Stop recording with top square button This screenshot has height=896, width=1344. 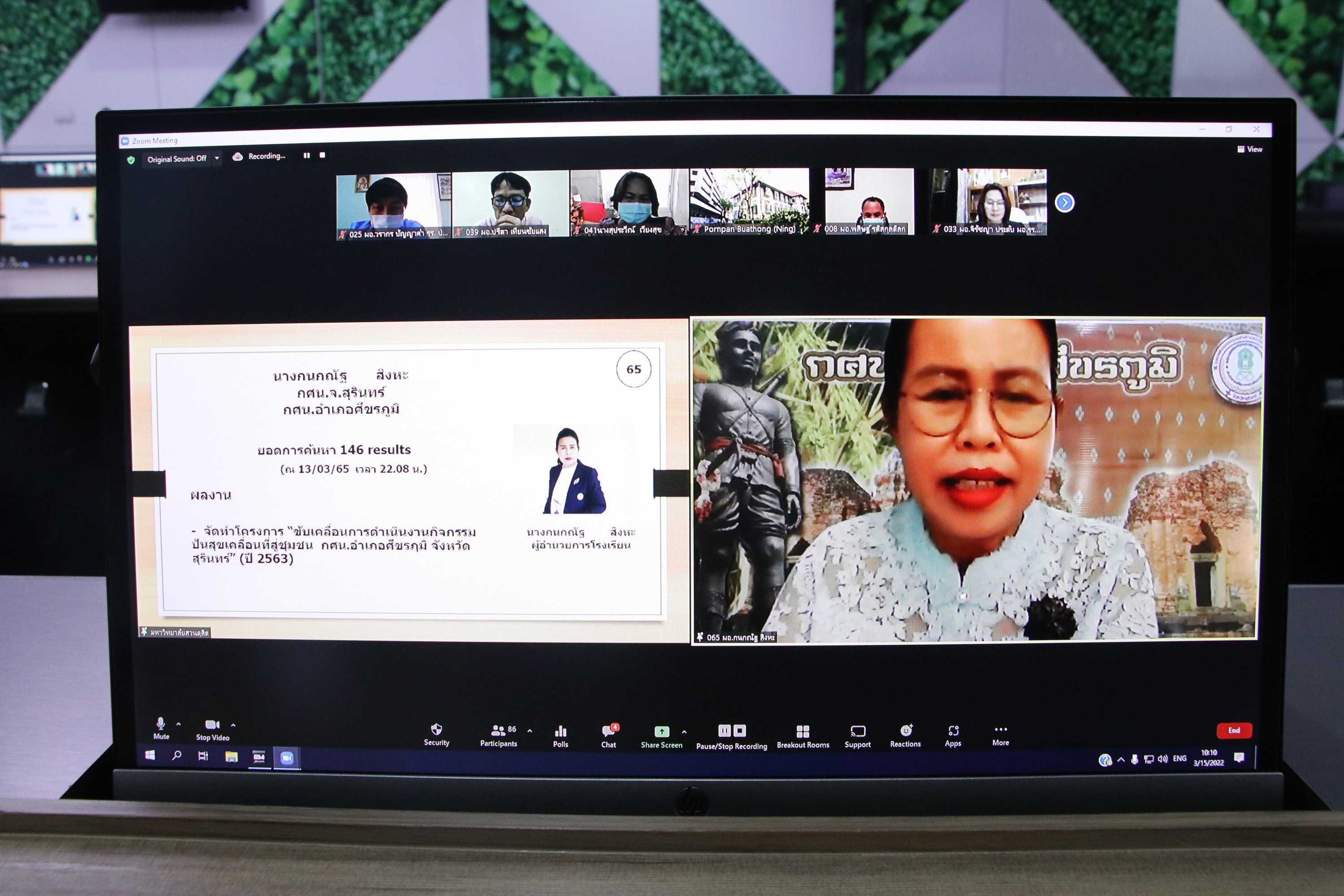322,155
